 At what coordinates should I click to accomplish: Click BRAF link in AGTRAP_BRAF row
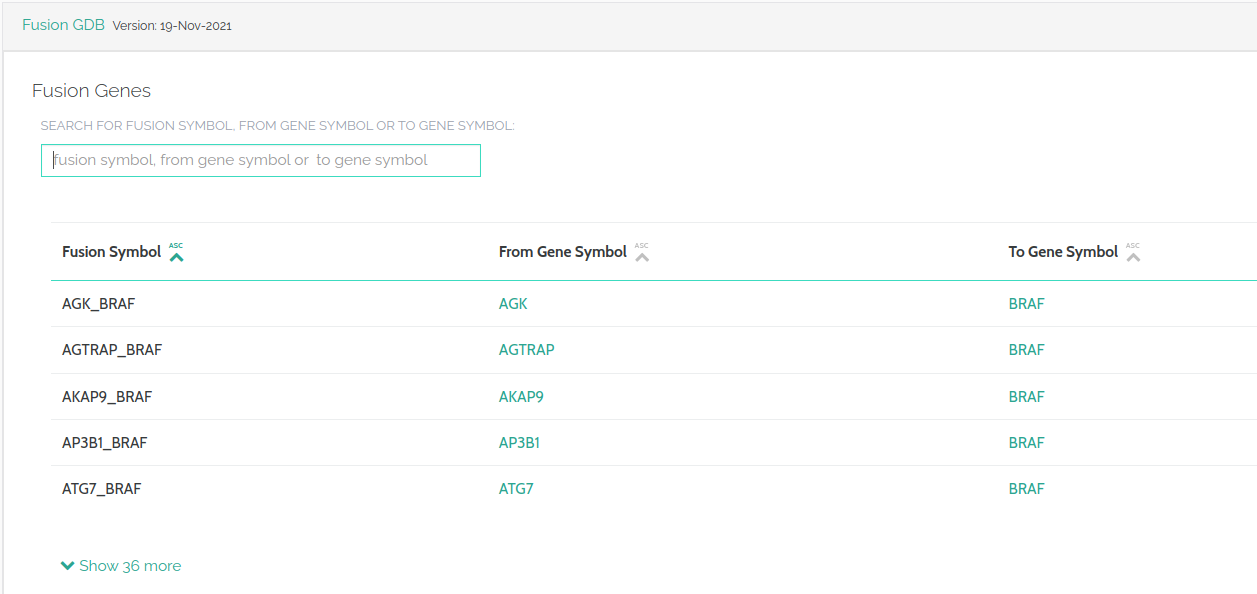1026,350
